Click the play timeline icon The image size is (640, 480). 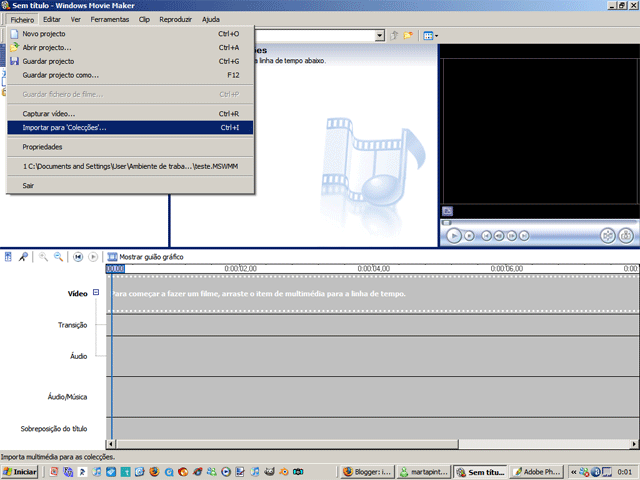pos(93,257)
